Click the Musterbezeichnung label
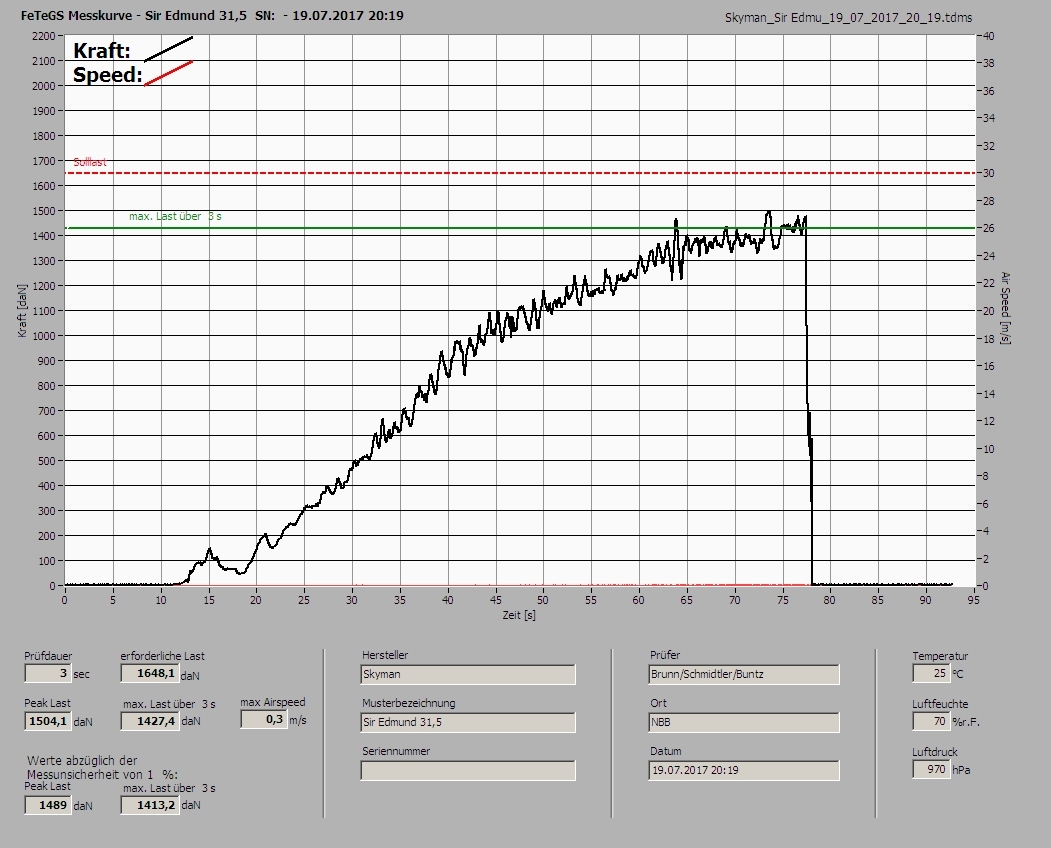 [x=408, y=703]
